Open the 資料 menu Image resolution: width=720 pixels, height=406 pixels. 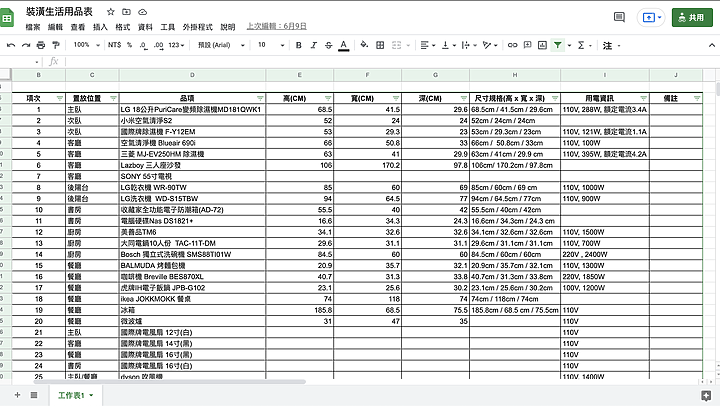click(x=145, y=27)
